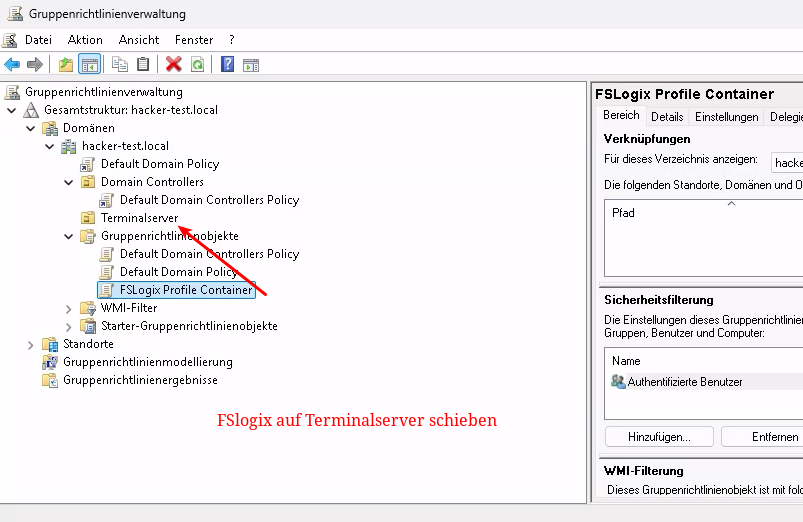Click the green Refresh toolbar icon
Viewport: 803px width, 522px height.
(197, 65)
